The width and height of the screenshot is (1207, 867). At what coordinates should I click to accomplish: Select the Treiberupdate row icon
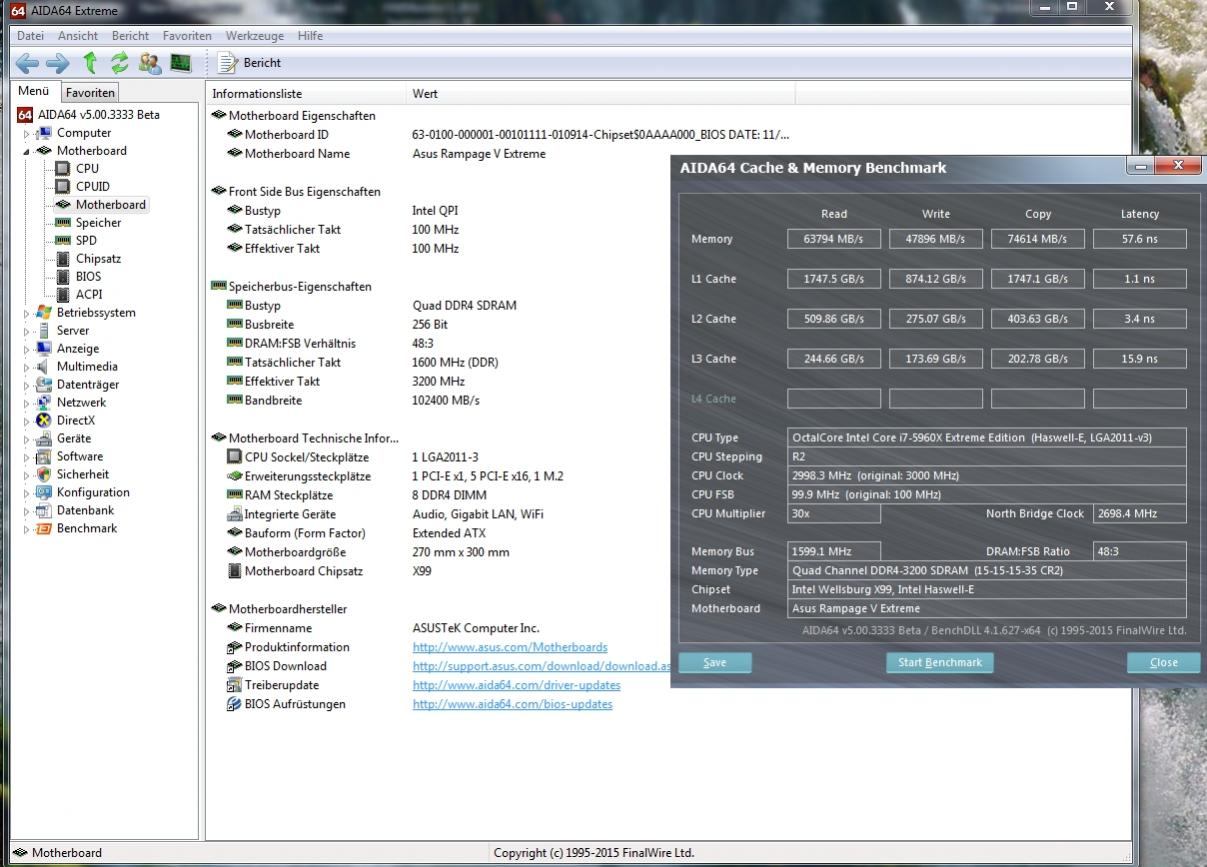pyautogui.click(x=235, y=685)
